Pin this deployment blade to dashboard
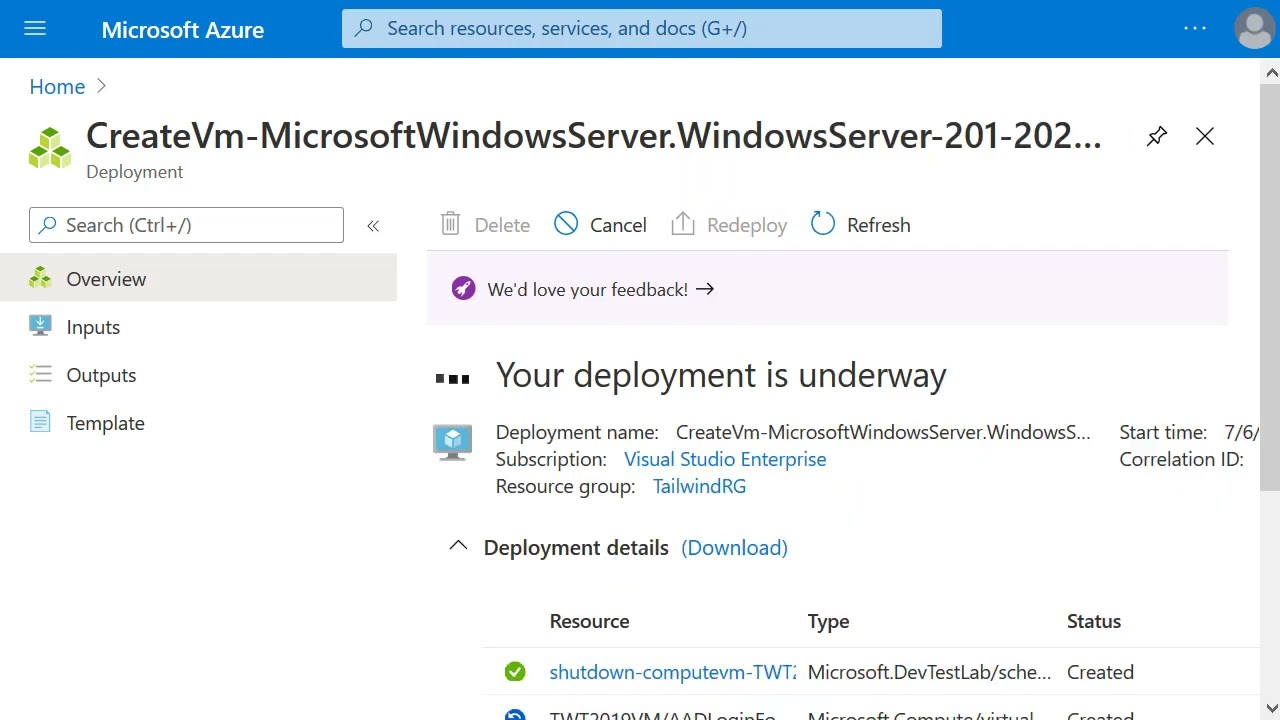Screen dimensions: 1280x720 point(1157,136)
